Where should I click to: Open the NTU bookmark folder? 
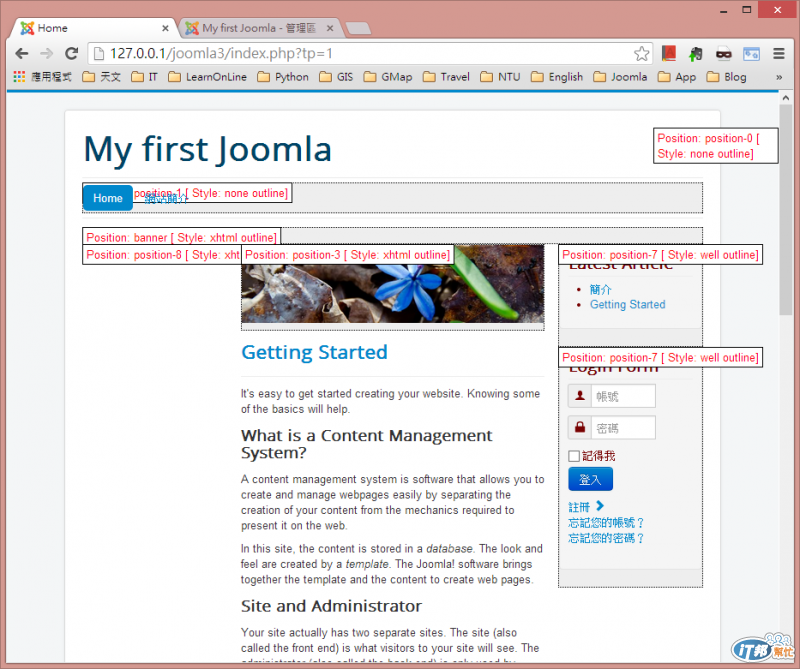coord(501,77)
